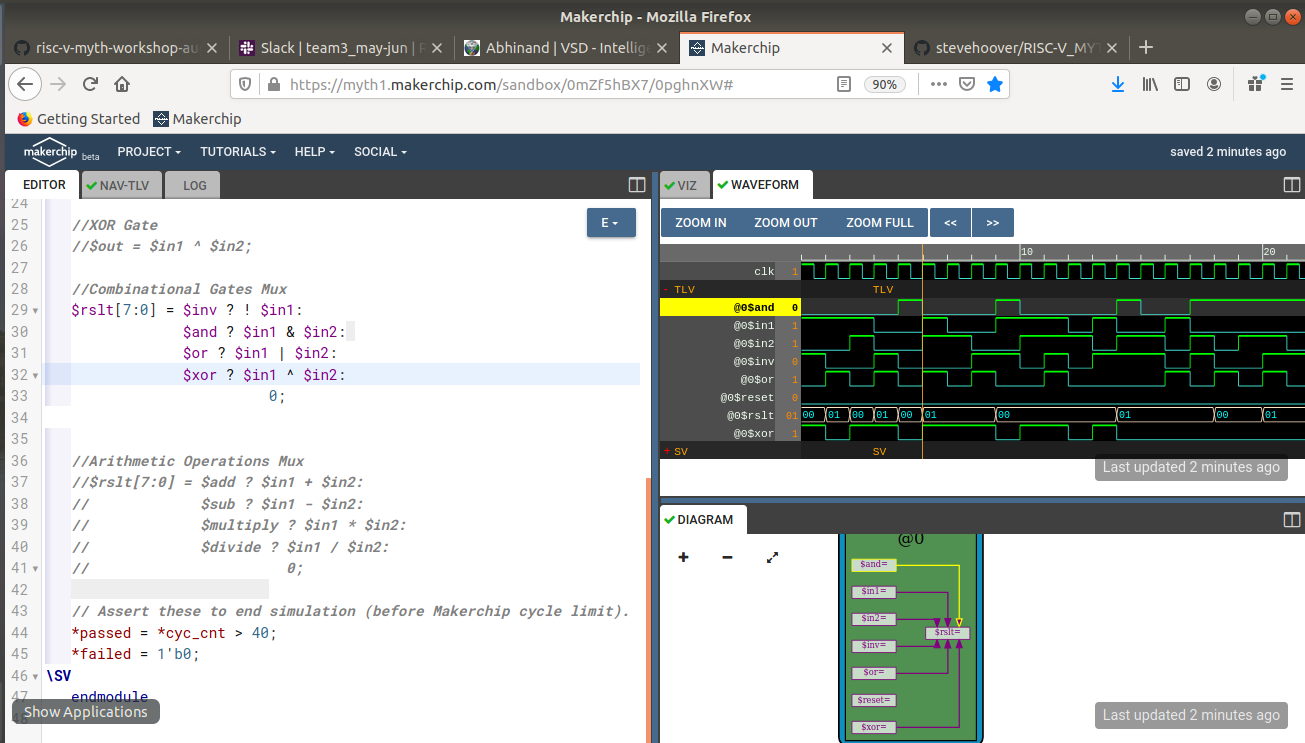1305x743 pixels.
Task: Open page actions three-dot menu
Action: pyautogui.click(x=938, y=85)
